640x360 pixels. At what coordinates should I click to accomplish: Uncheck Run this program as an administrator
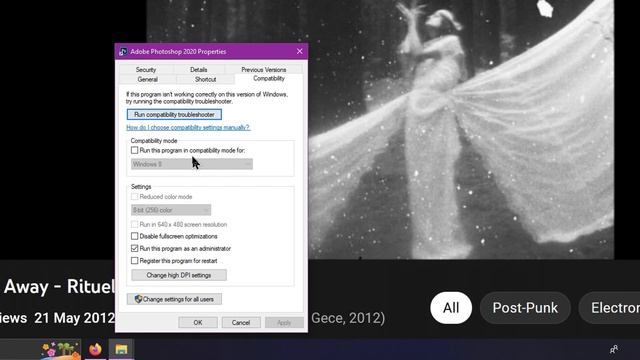(134, 248)
